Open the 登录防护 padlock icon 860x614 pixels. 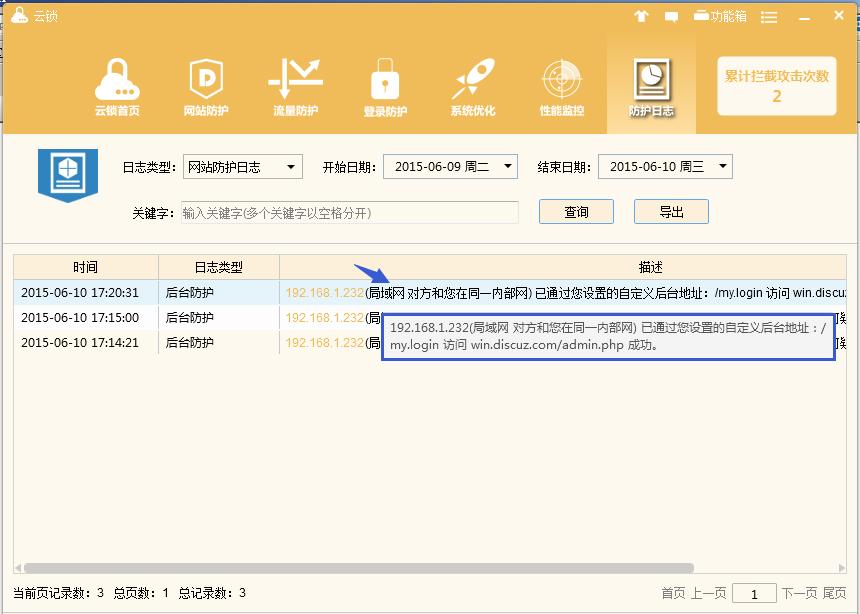[384, 87]
